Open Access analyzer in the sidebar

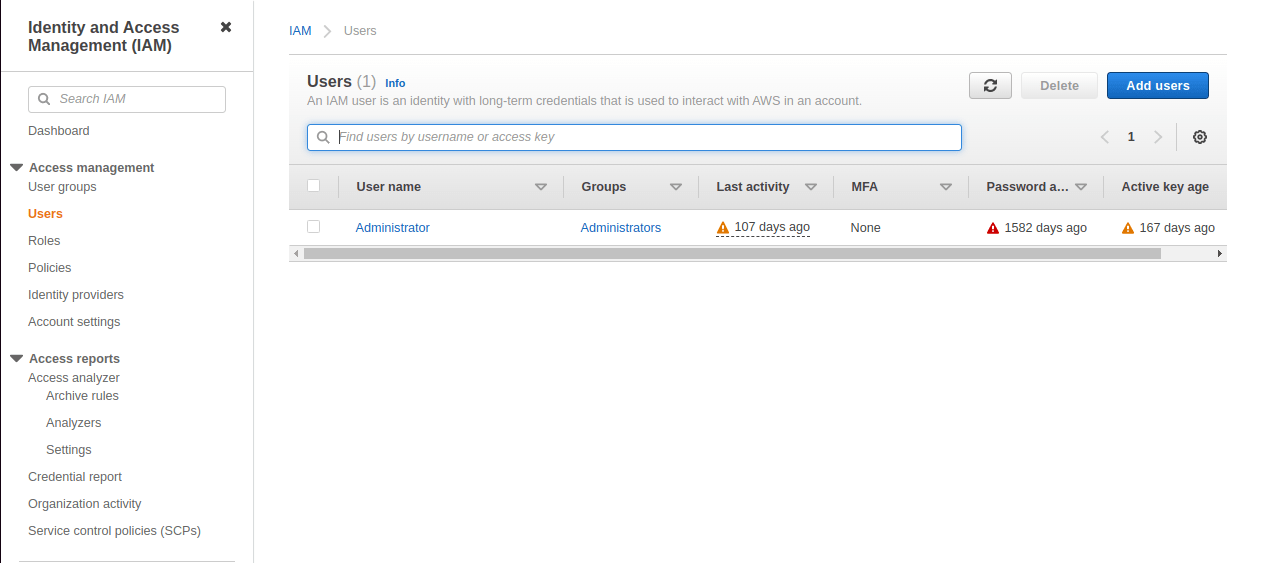coord(74,378)
